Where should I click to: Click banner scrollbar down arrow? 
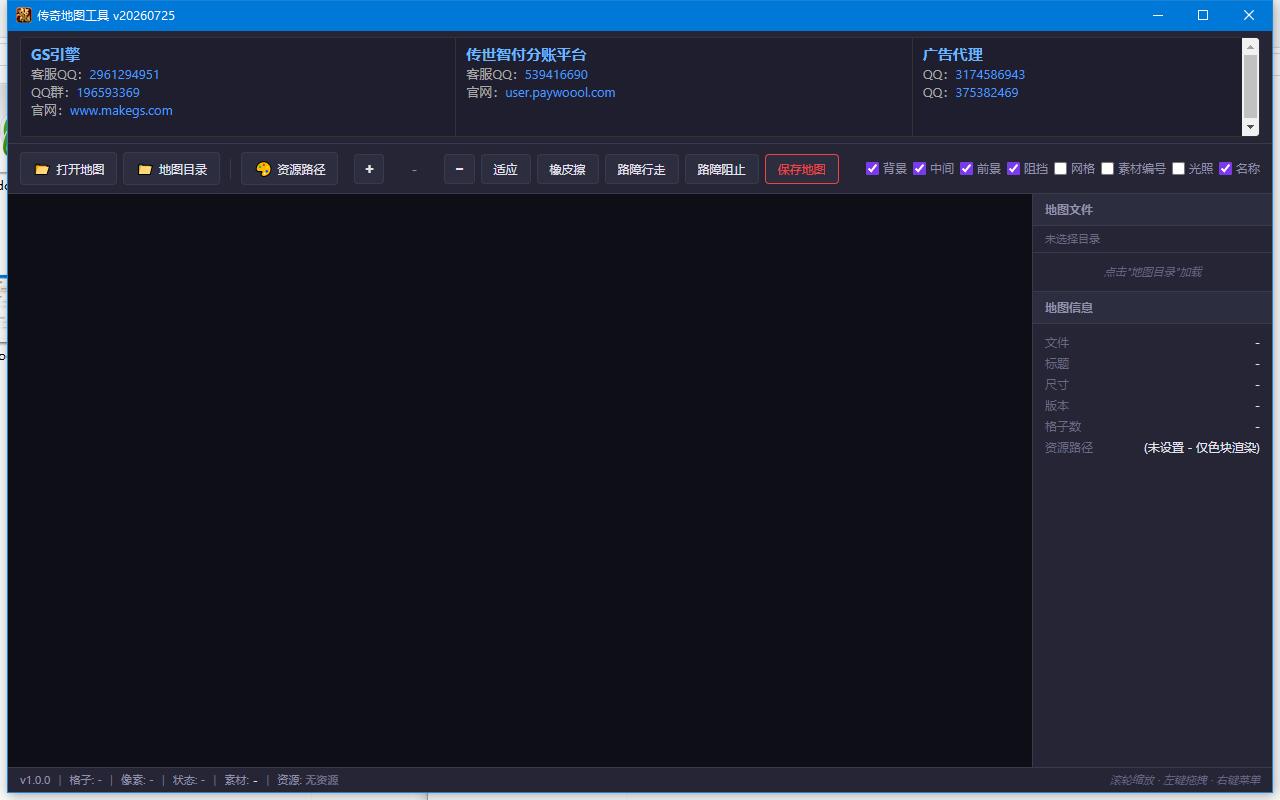coord(1250,128)
